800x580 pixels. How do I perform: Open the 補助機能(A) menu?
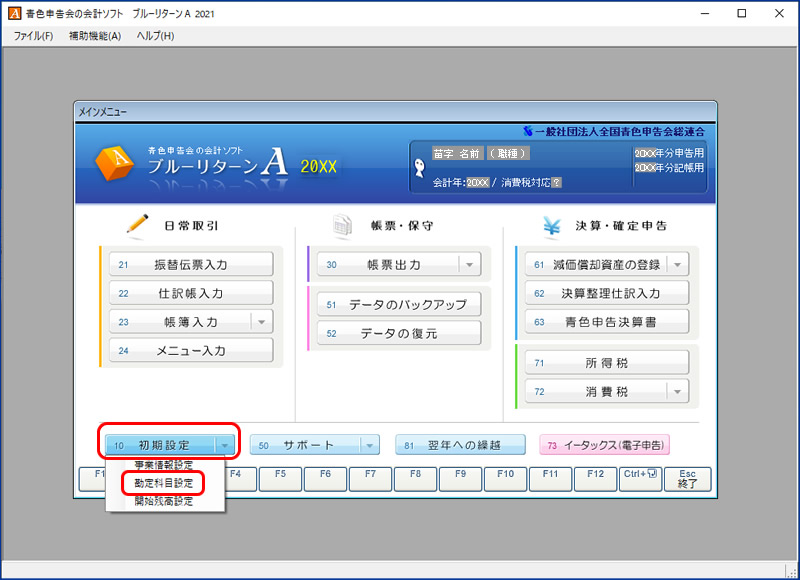(94, 36)
